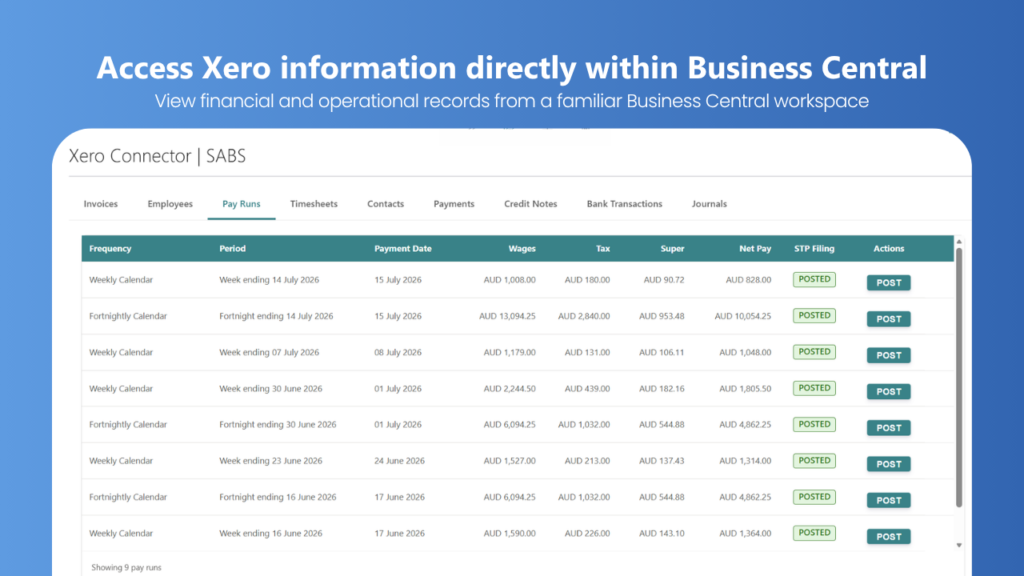Click the vertical scrollbar thumb of the table
The width and height of the screenshot is (1024, 576).
point(959,377)
